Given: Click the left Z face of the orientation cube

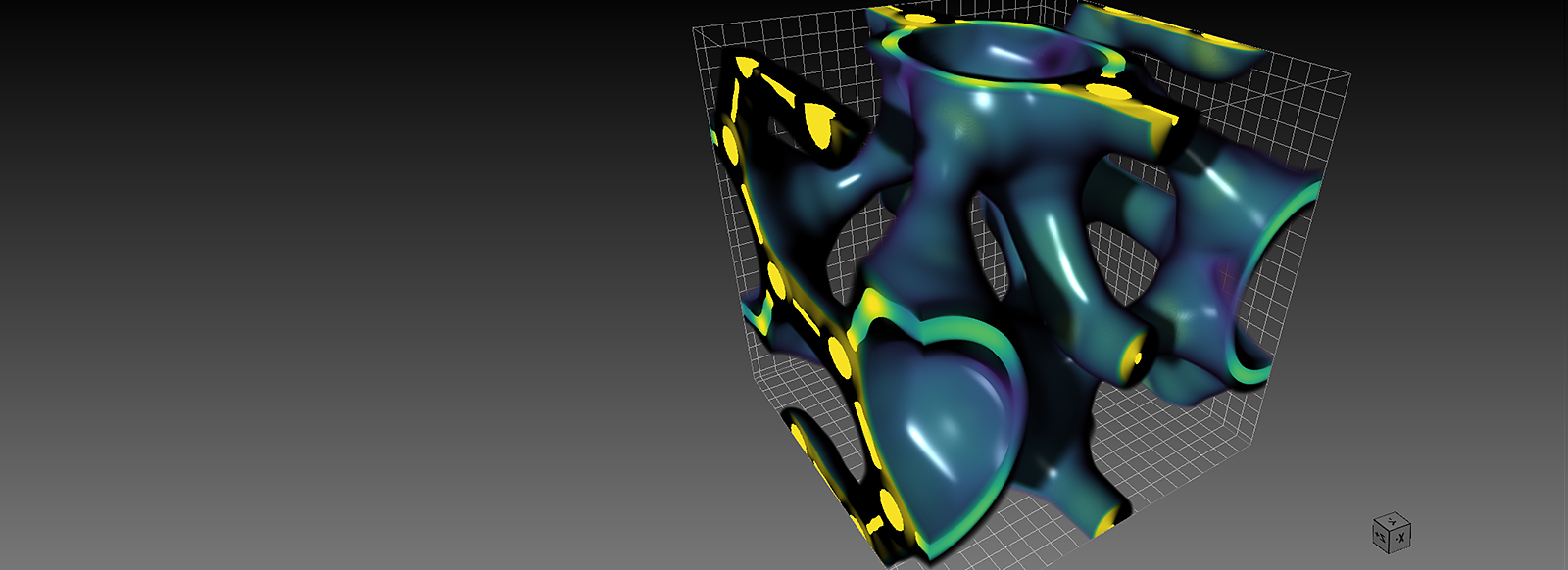Looking at the screenshot, I should pyautogui.click(x=1381, y=537).
